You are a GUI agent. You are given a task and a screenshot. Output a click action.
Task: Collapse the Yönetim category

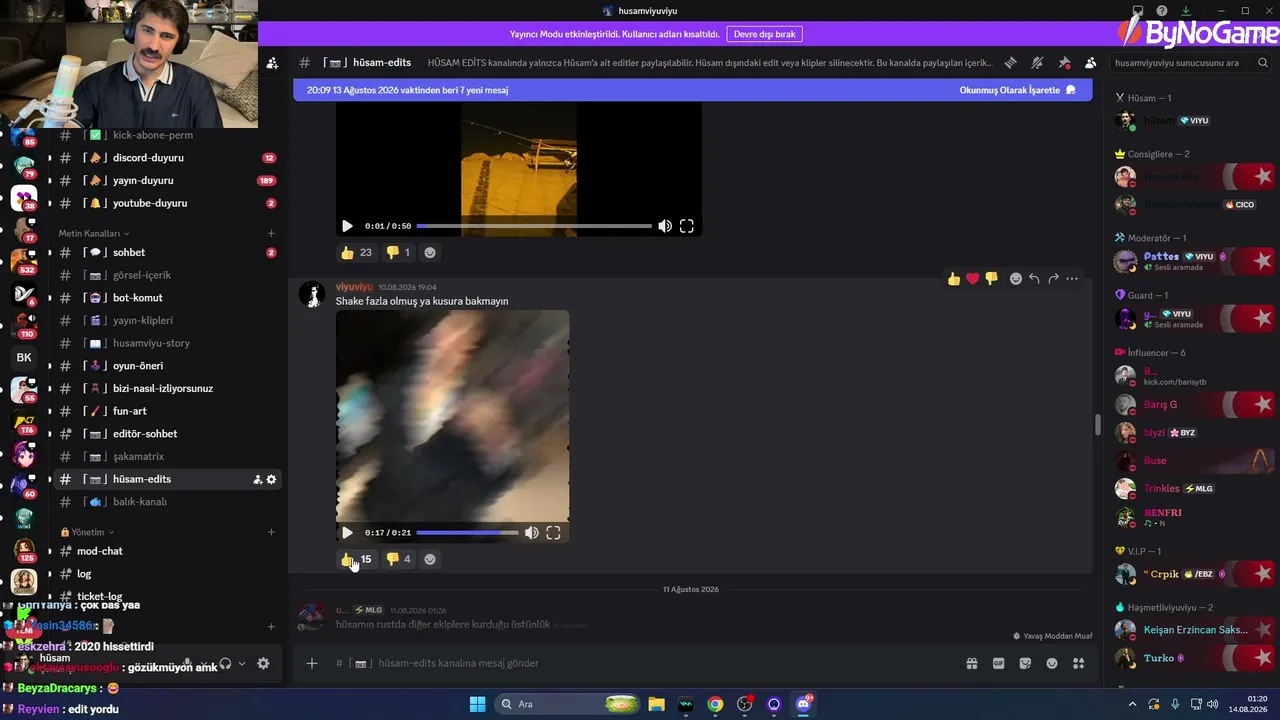(x=88, y=532)
